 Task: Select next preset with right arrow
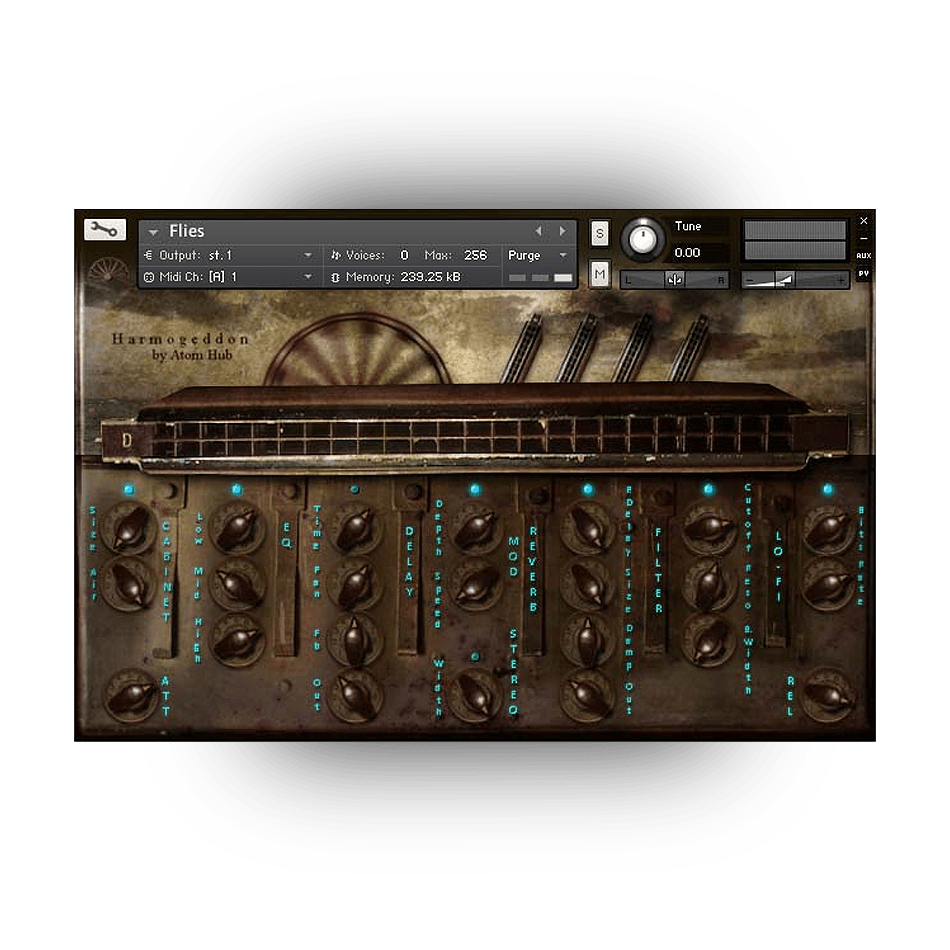point(562,231)
